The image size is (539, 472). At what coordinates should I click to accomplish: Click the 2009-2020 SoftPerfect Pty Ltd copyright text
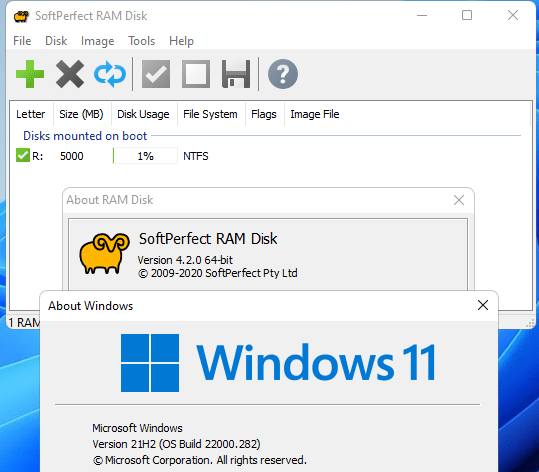pos(218,273)
